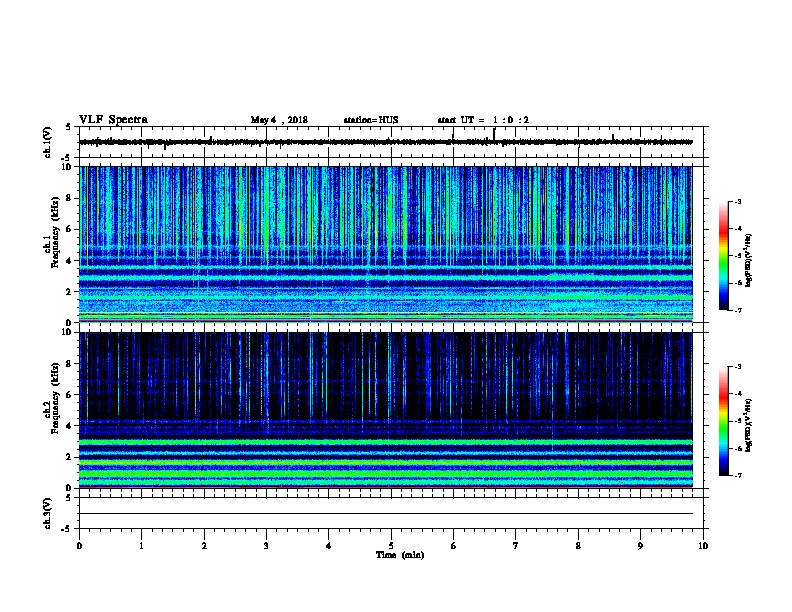Click the "station=HUS" header text
Viewport: 792px width, 612px height.
pos(371,120)
